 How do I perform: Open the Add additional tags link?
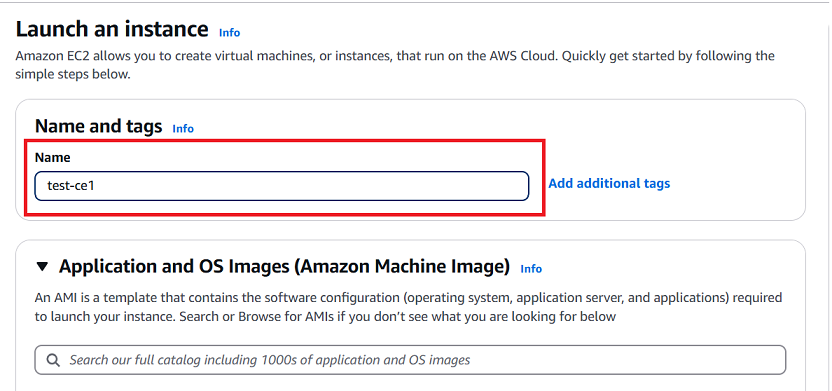(609, 184)
